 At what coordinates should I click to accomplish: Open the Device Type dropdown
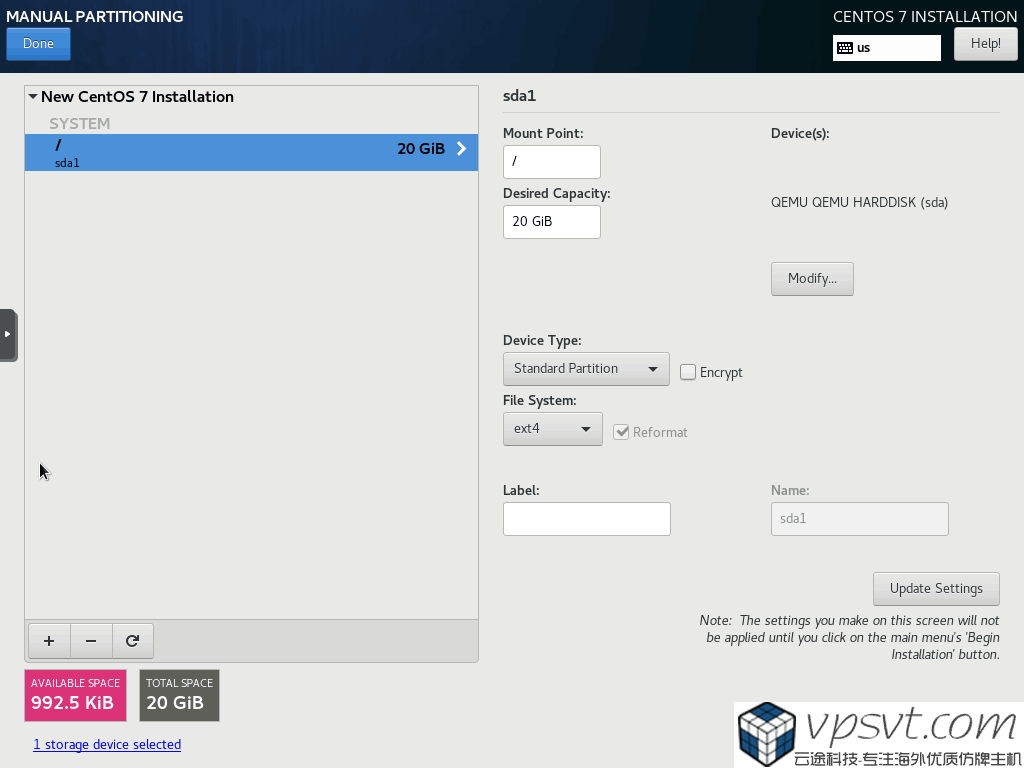(585, 369)
